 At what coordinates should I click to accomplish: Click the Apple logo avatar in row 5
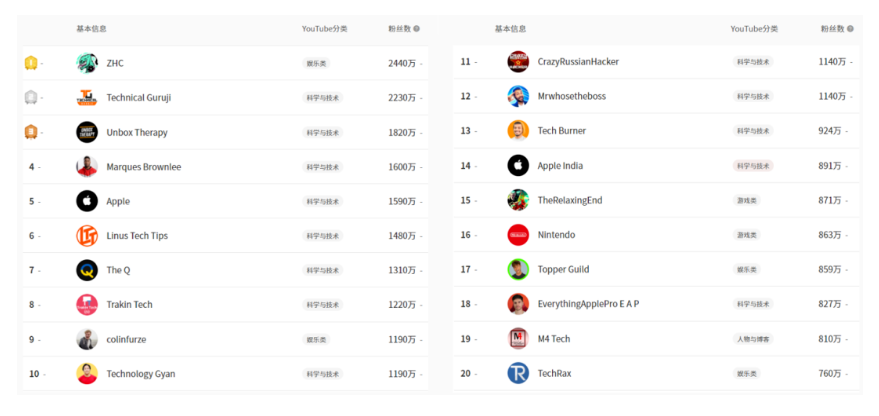click(87, 201)
